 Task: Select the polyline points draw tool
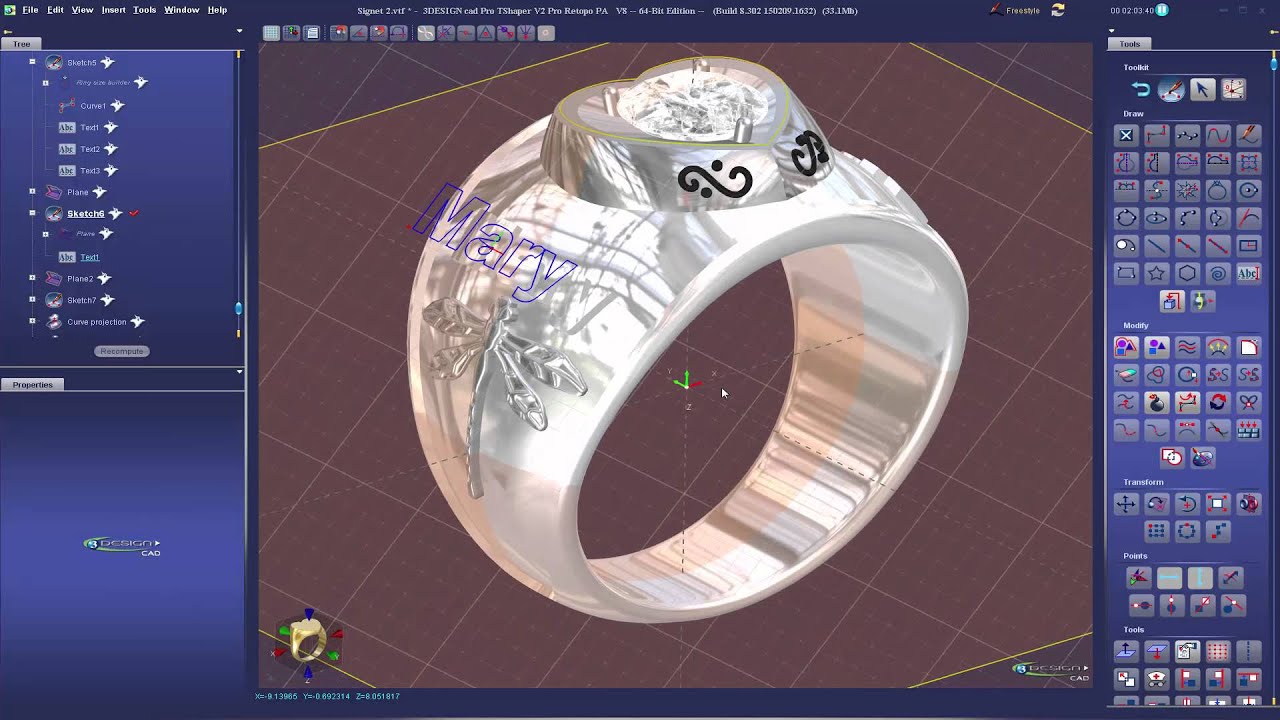(x=1187, y=135)
